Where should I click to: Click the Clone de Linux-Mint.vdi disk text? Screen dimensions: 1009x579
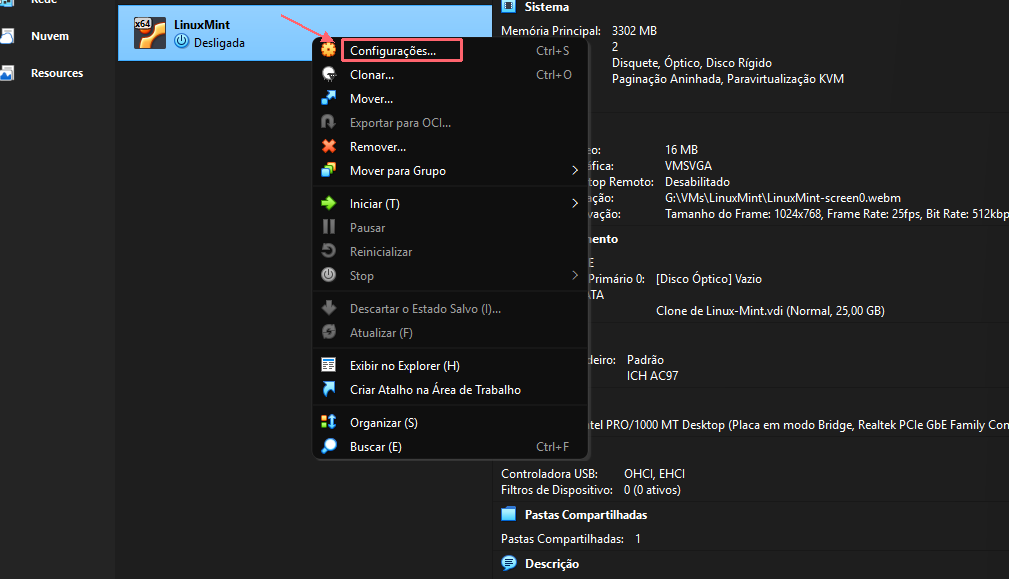coord(770,311)
